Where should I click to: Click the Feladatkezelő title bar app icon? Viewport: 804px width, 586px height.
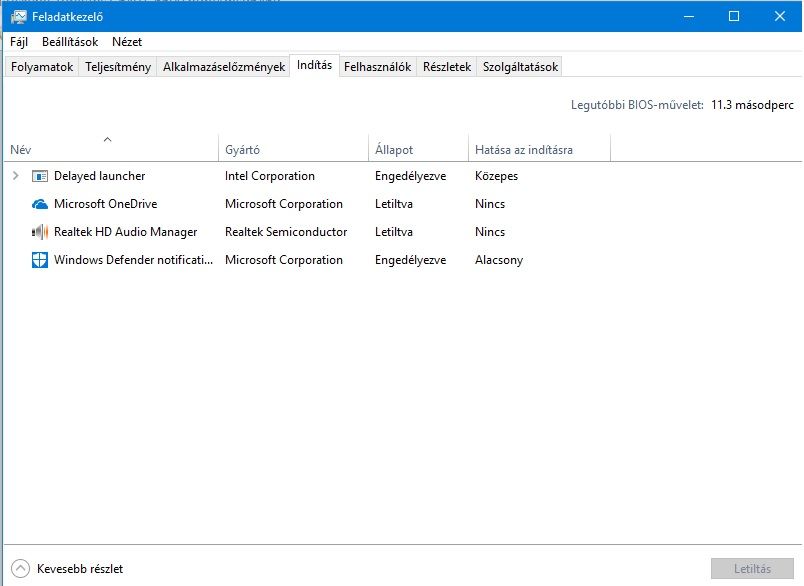coord(18,17)
